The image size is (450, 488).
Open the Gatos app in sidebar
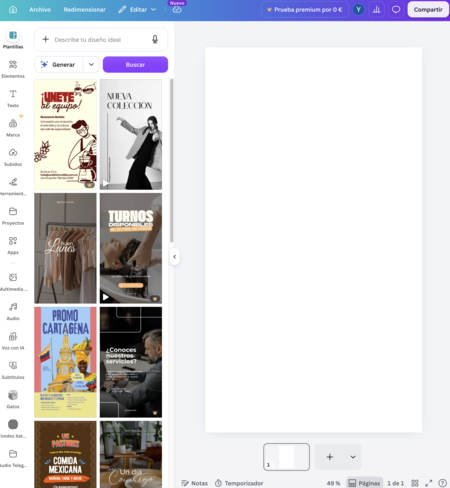pos(13,399)
